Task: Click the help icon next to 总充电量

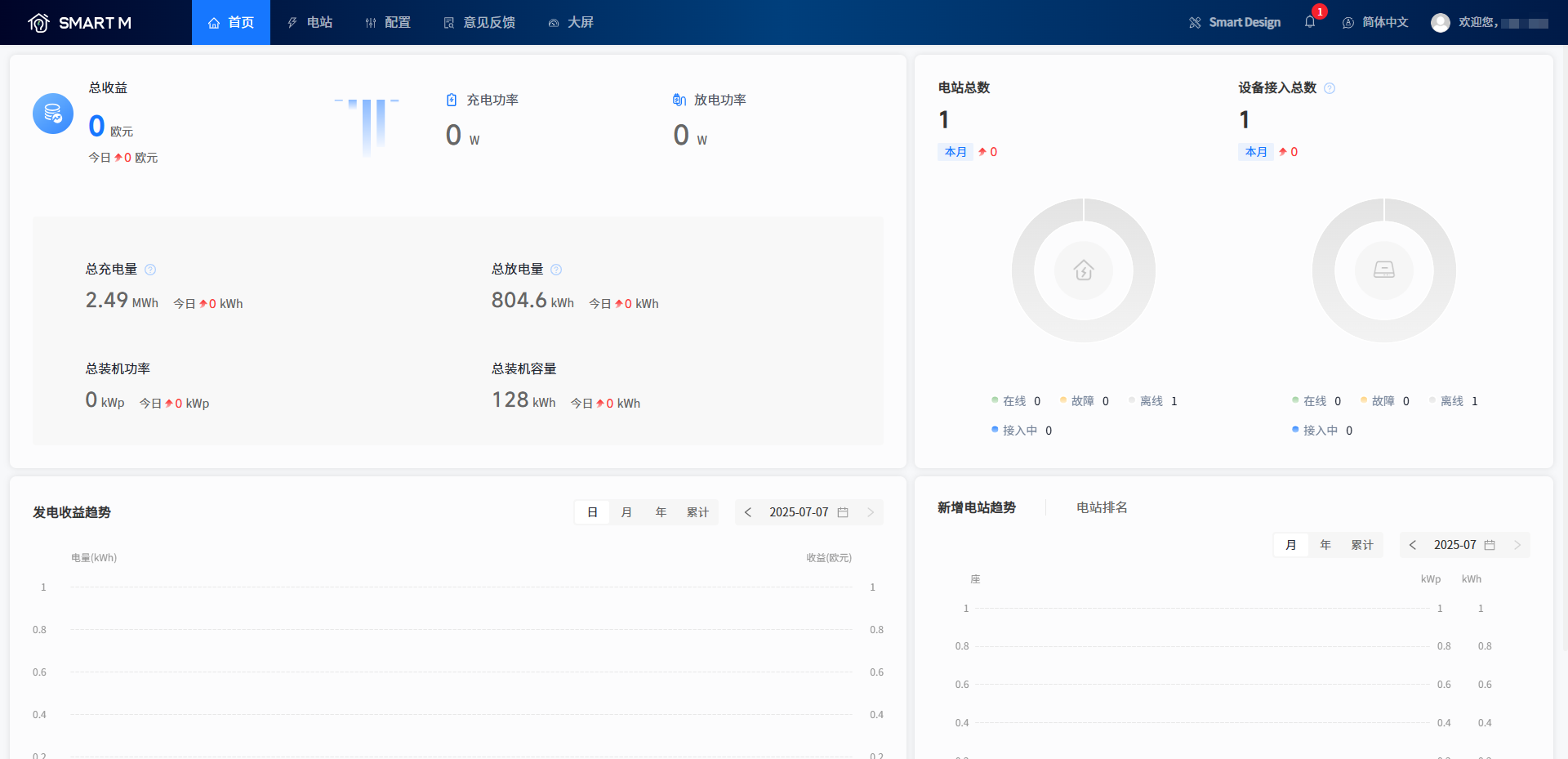Action: [150, 270]
